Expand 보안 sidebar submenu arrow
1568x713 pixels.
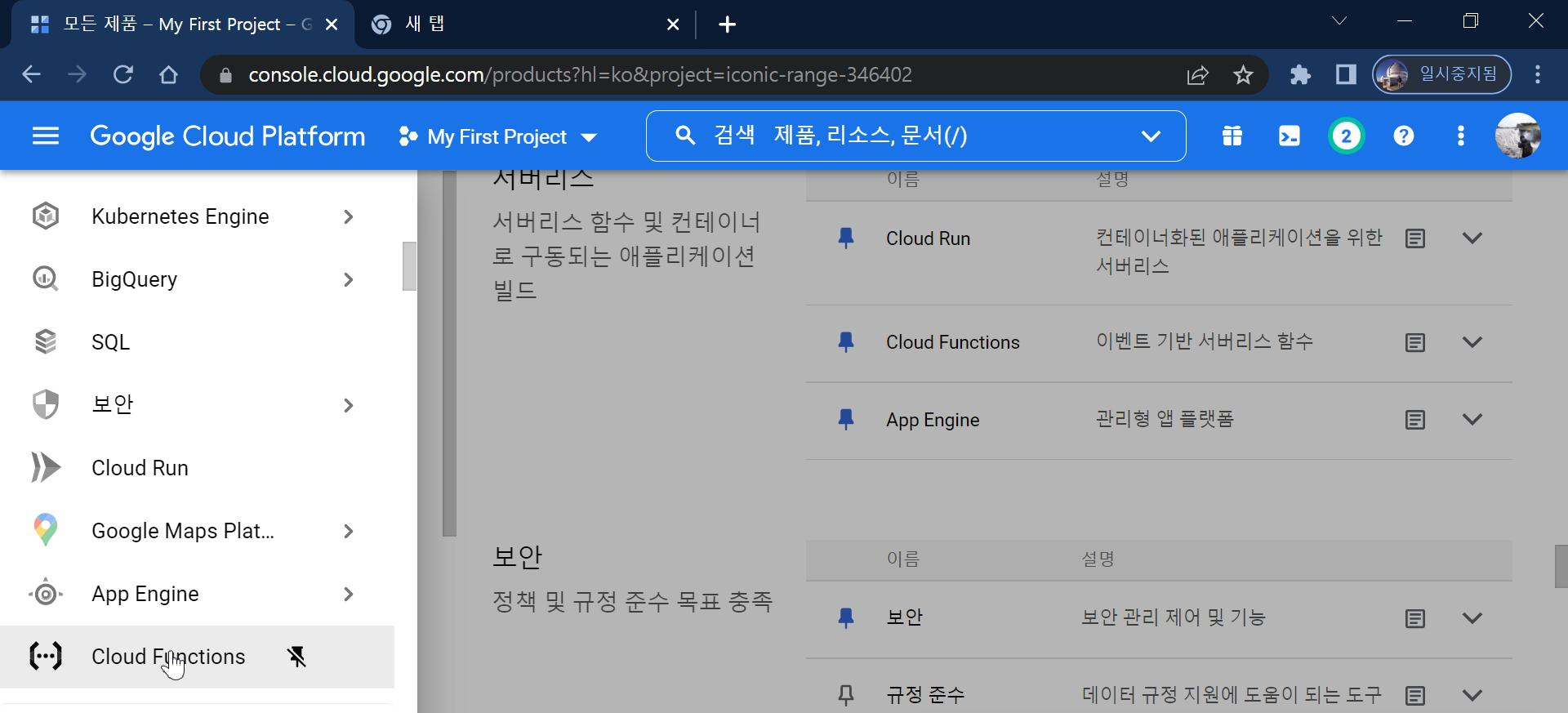click(349, 405)
